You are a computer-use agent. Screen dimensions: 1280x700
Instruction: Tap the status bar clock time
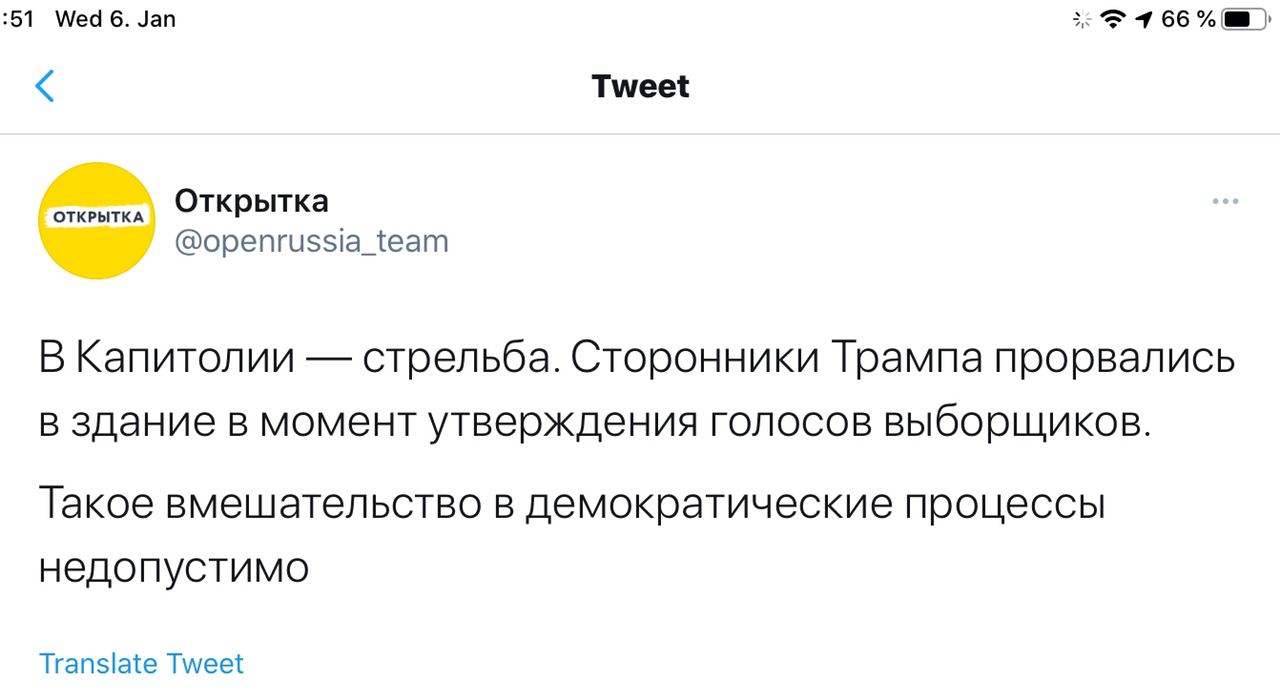[18, 19]
